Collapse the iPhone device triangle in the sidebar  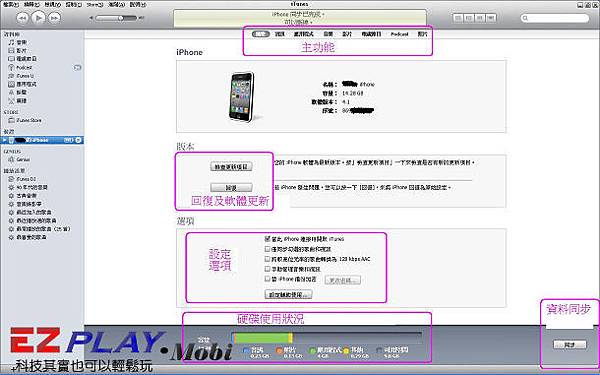click(x=5, y=140)
